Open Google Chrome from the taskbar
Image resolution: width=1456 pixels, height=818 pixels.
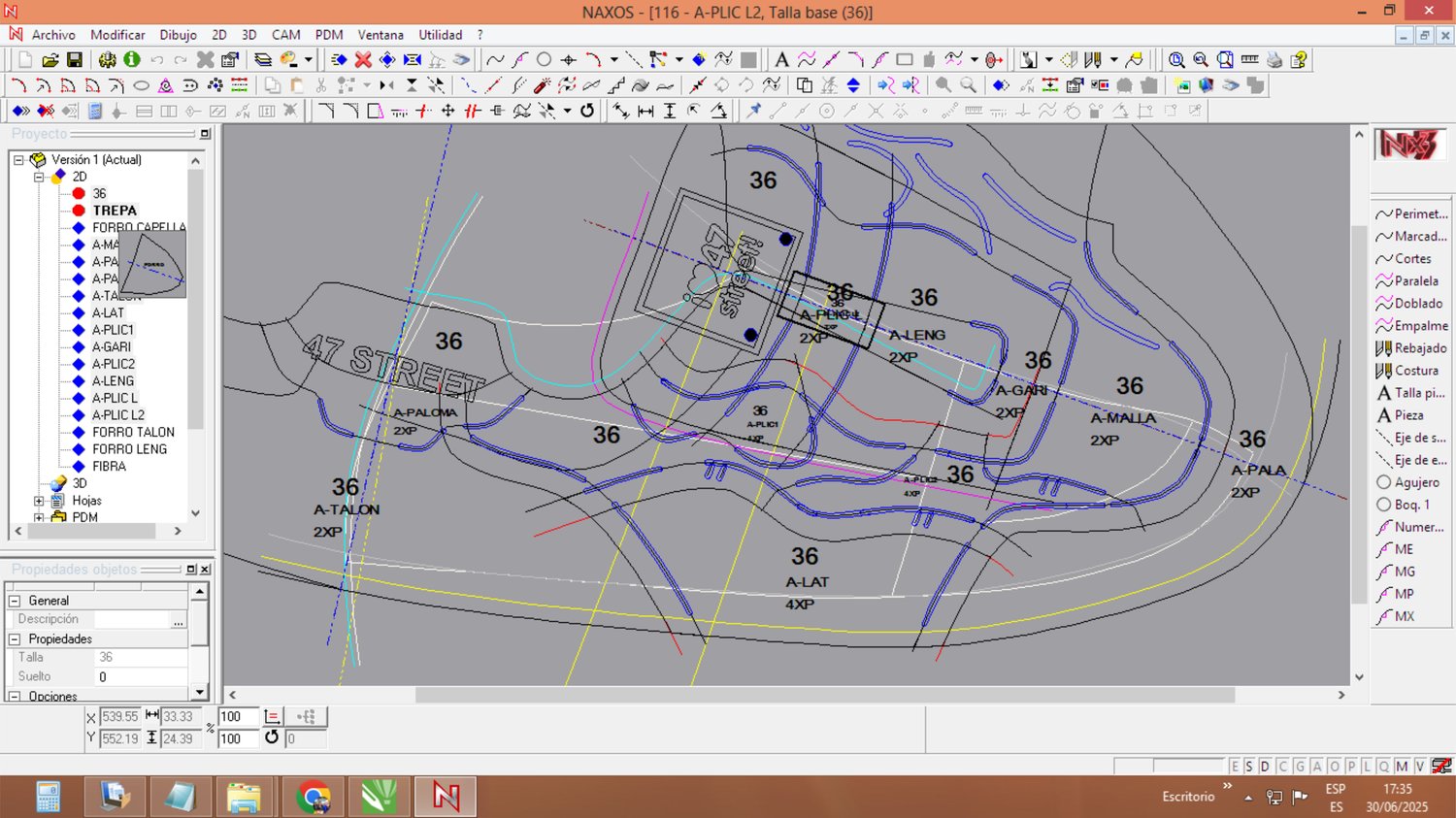tap(313, 797)
